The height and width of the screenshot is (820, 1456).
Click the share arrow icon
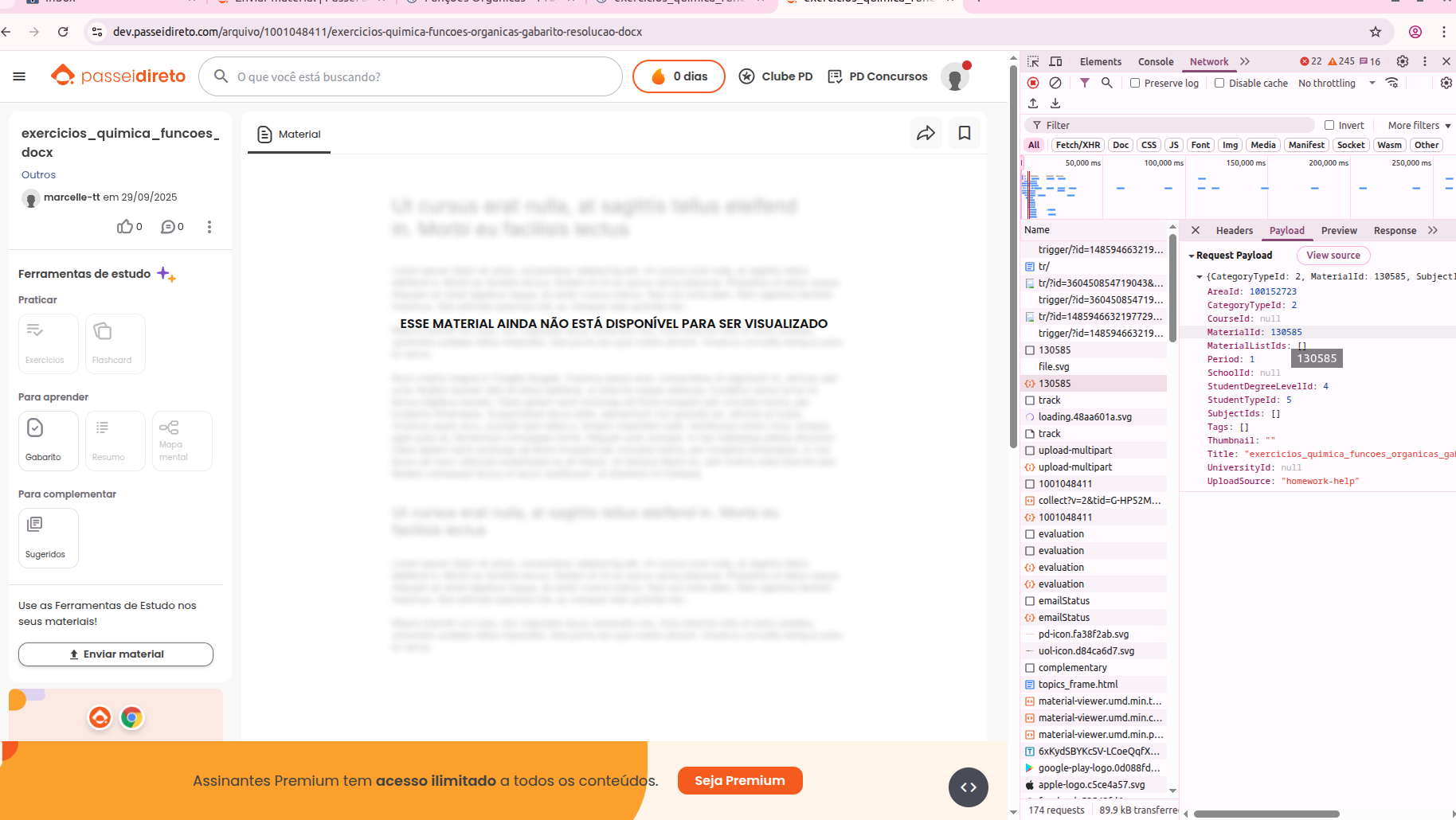tap(926, 134)
